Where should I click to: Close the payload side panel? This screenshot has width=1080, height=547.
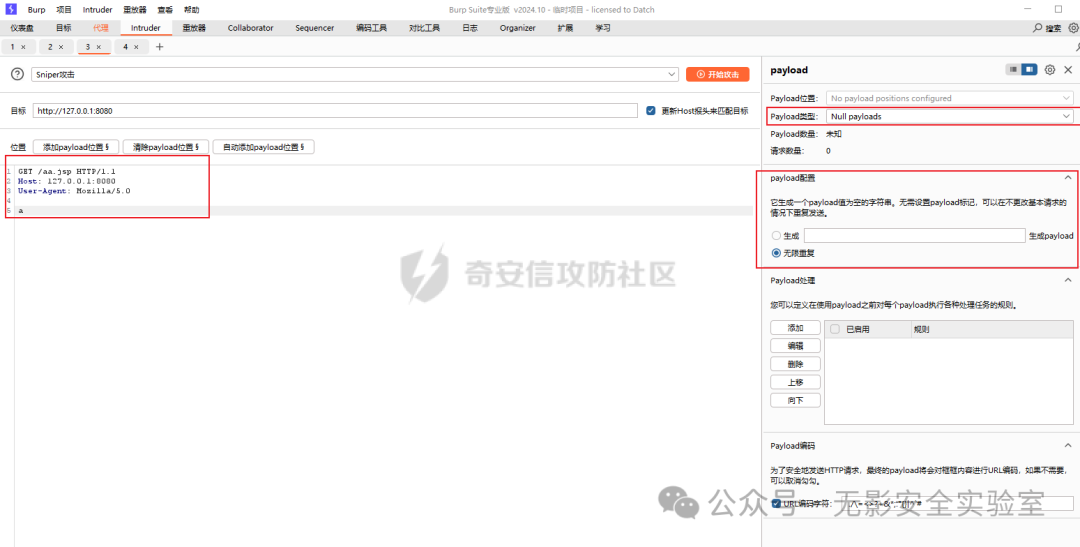pos(1068,70)
